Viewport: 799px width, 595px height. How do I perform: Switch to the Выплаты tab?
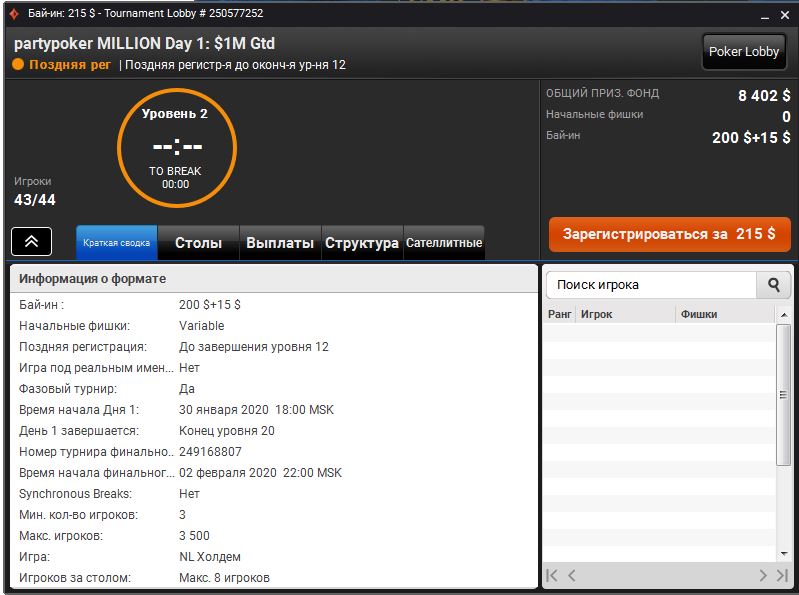click(x=280, y=242)
